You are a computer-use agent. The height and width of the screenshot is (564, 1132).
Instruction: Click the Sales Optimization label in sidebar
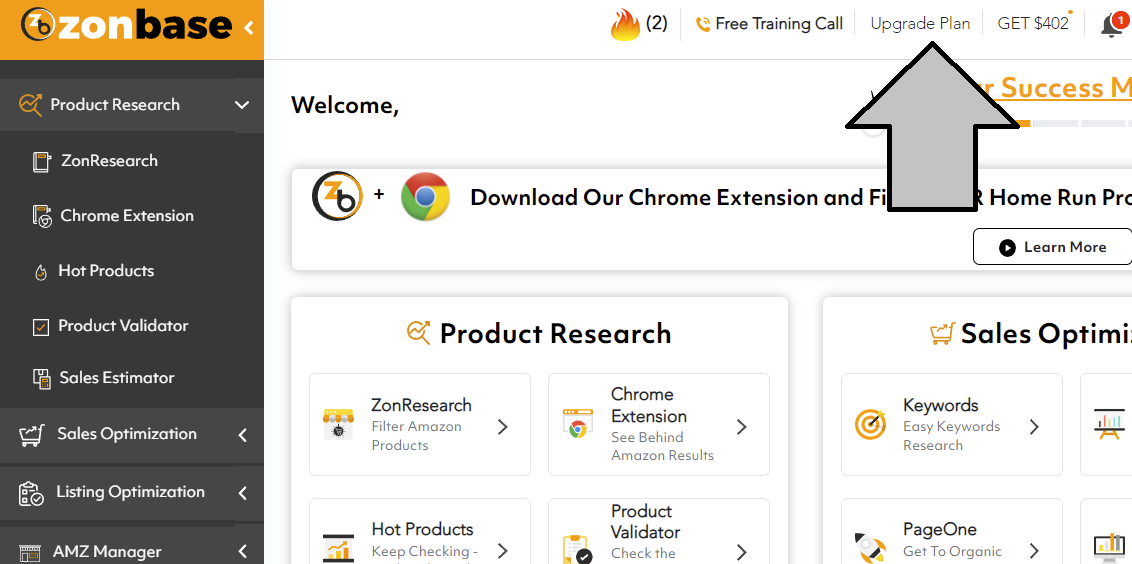127,434
